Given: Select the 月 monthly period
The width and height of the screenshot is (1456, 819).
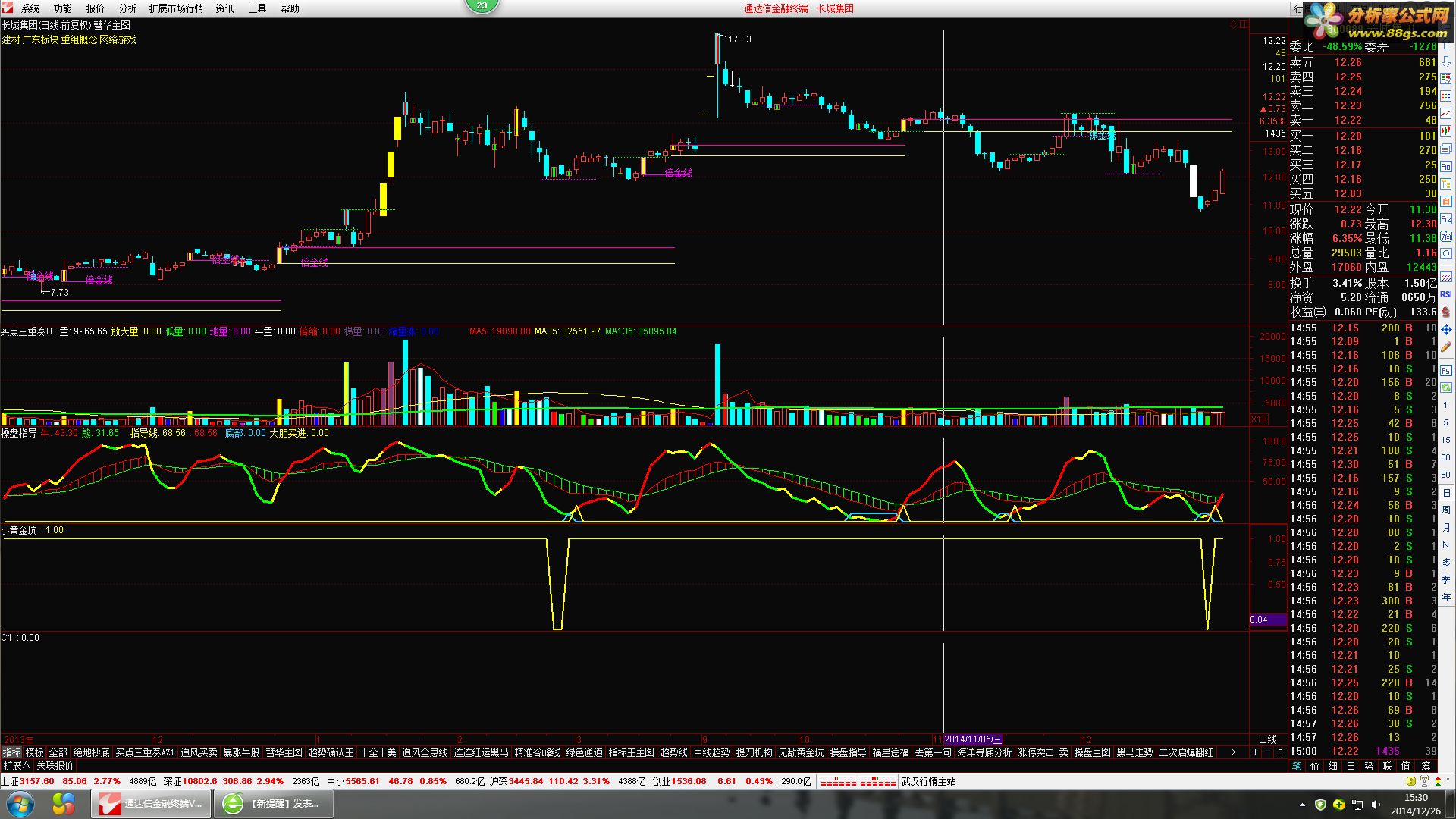Looking at the screenshot, I should pyautogui.click(x=1446, y=528).
